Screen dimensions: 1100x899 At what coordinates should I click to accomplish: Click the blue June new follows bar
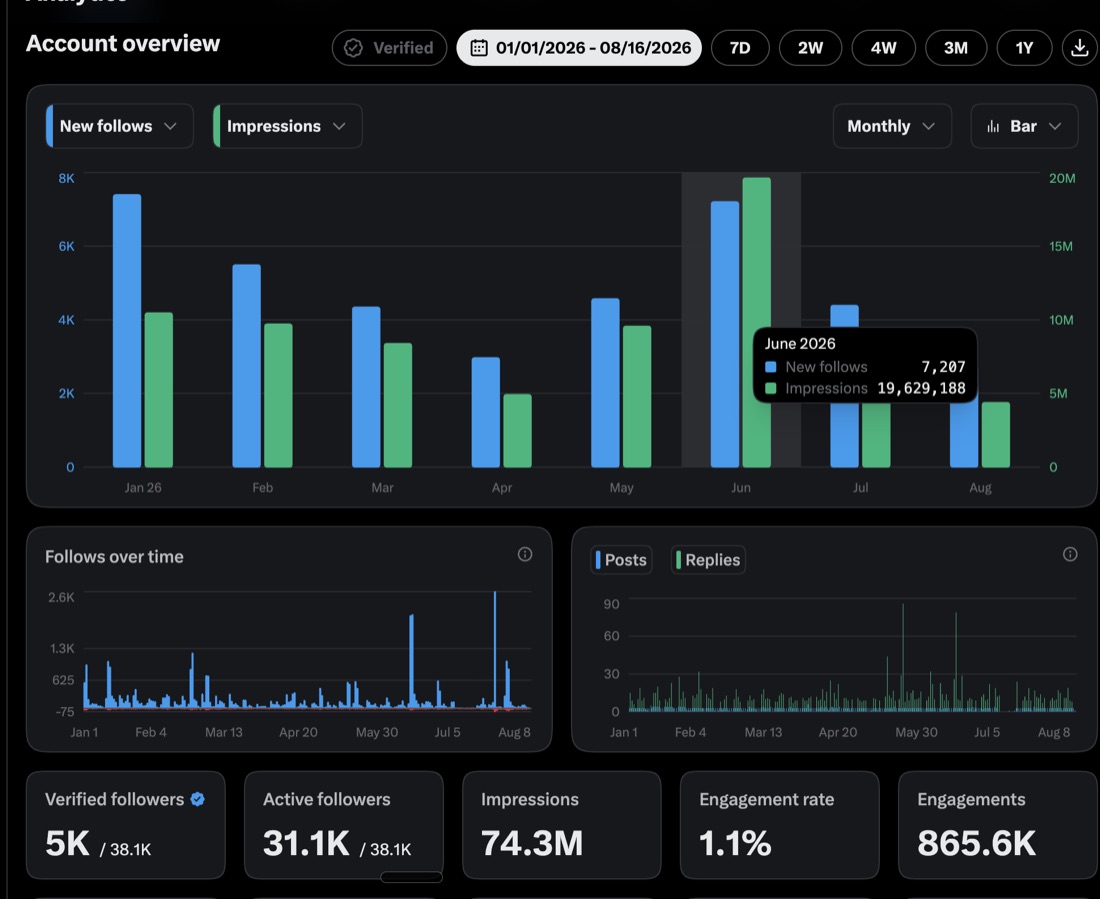(725, 334)
